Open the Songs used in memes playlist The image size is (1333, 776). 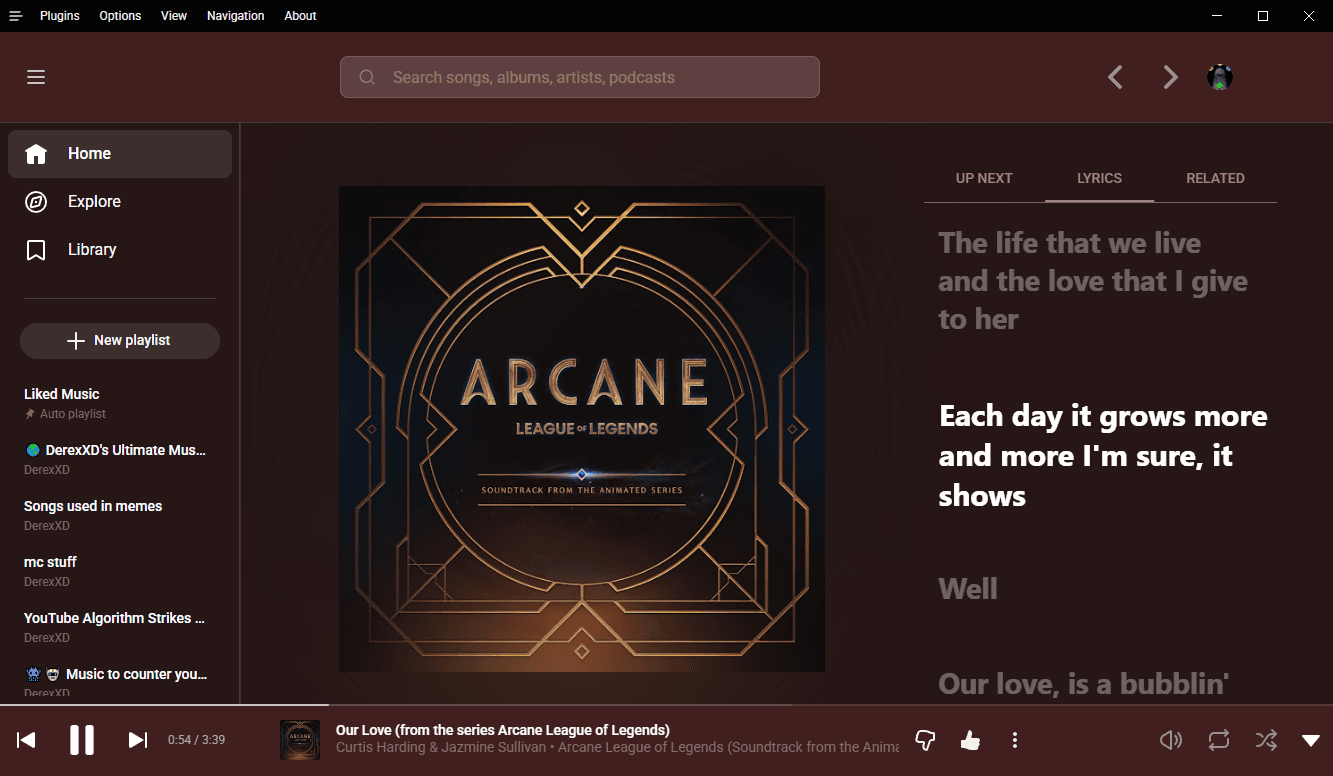tap(93, 506)
